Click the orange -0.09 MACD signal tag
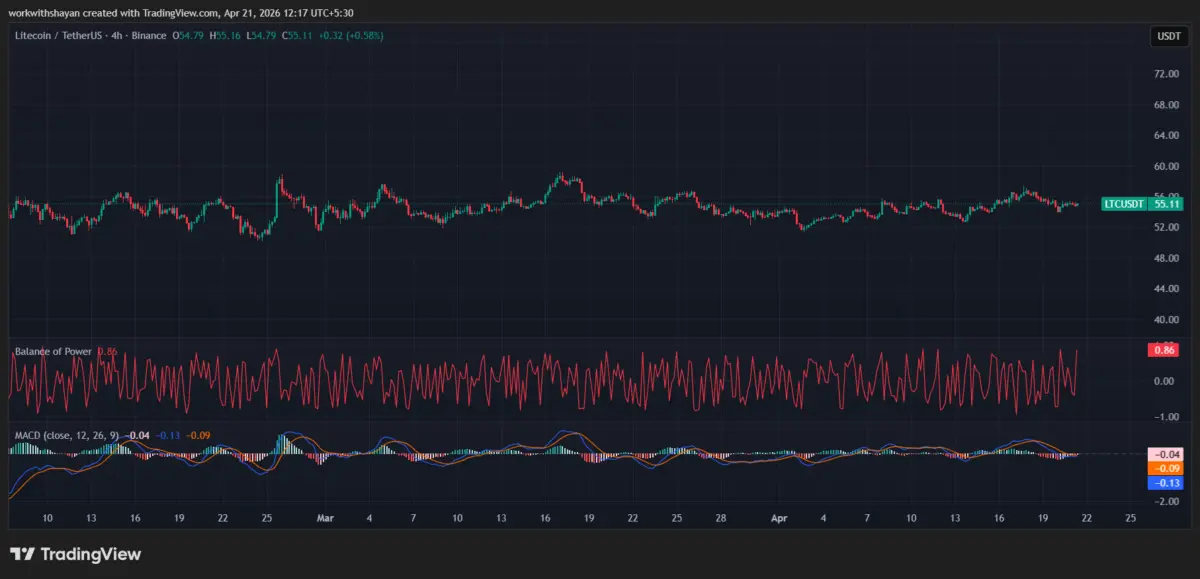 [x=1165, y=468]
